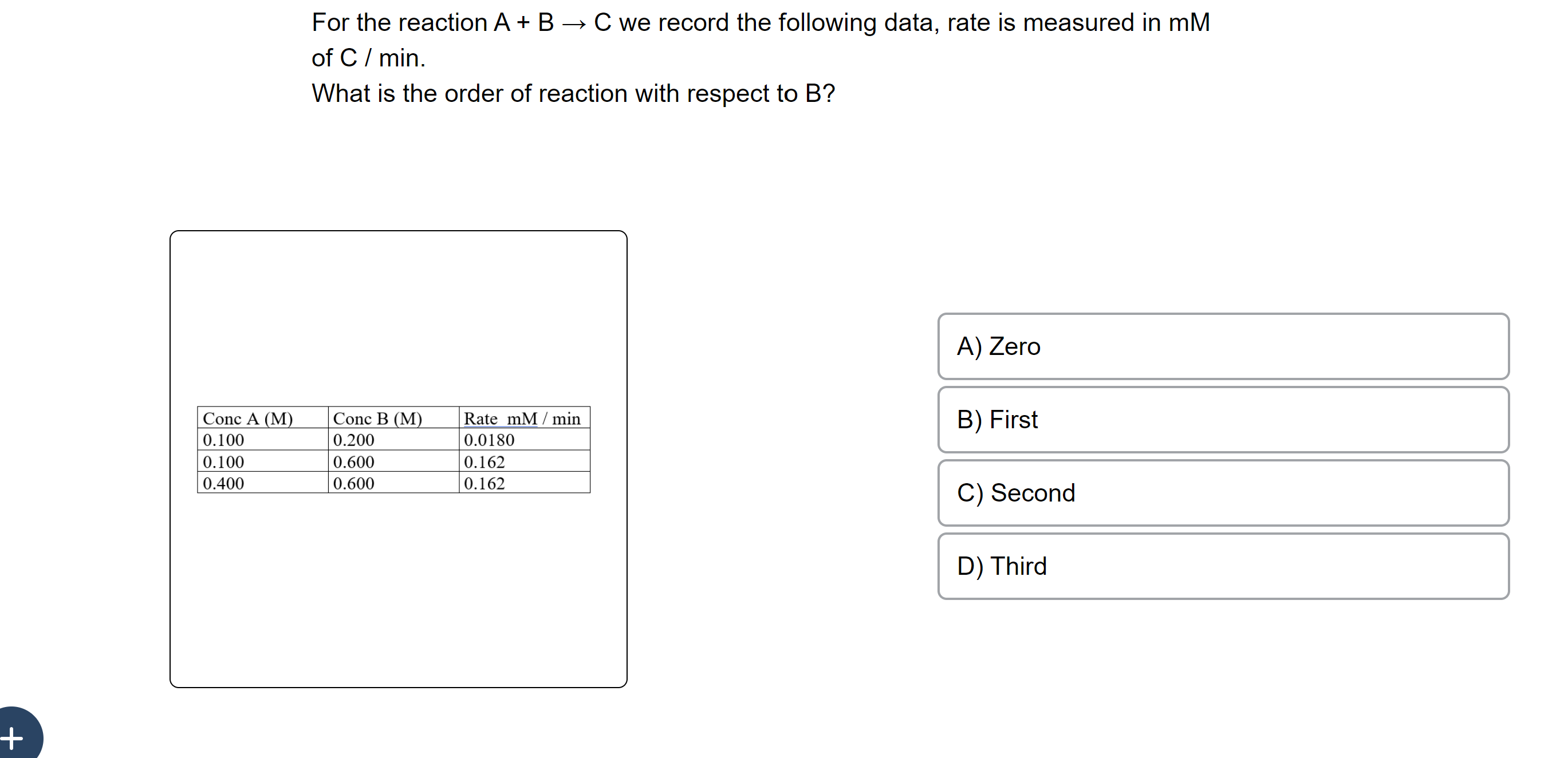This screenshot has width=1568, height=758.
Task: Click the Conc B value 0.600 in second row
Action: (x=354, y=462)
